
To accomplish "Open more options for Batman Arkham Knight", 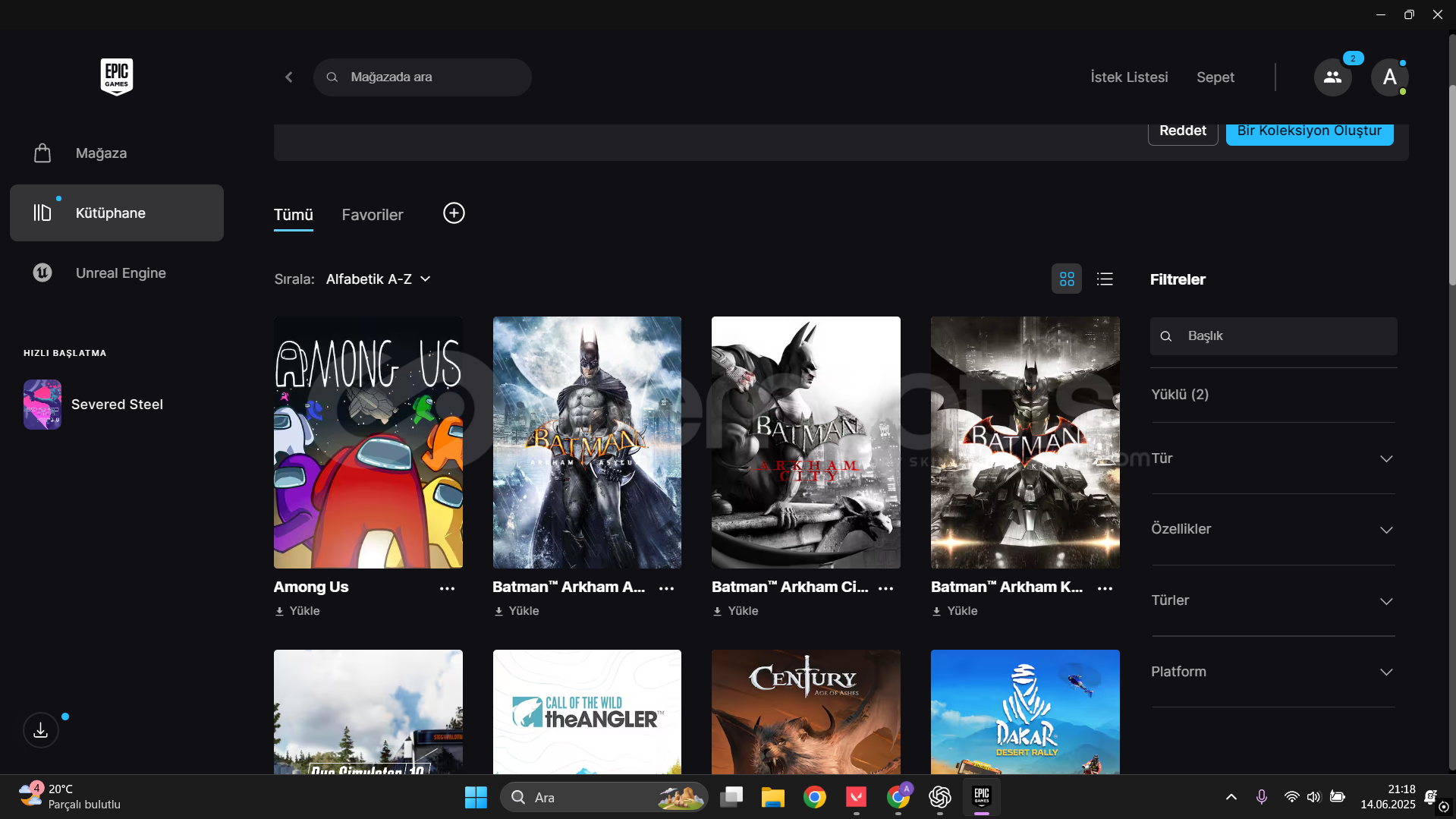I will (1105, 588).
